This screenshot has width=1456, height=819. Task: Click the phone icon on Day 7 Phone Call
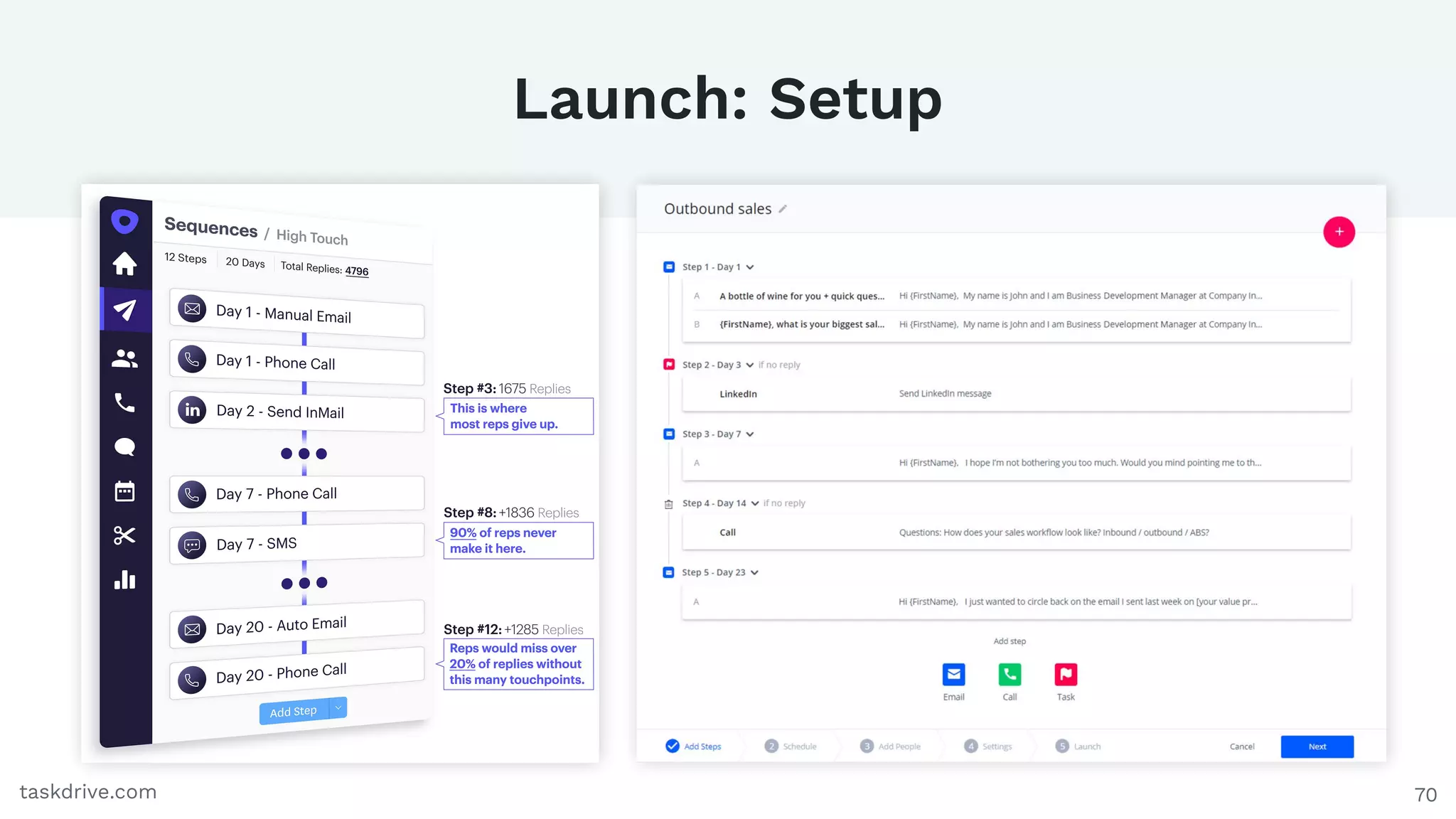pos(192,494)
